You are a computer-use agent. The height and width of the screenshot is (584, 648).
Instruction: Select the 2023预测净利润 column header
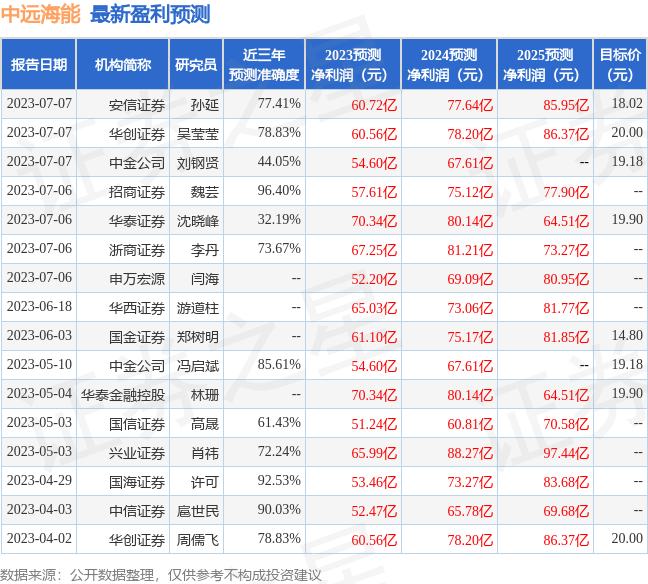click(353, 64)
